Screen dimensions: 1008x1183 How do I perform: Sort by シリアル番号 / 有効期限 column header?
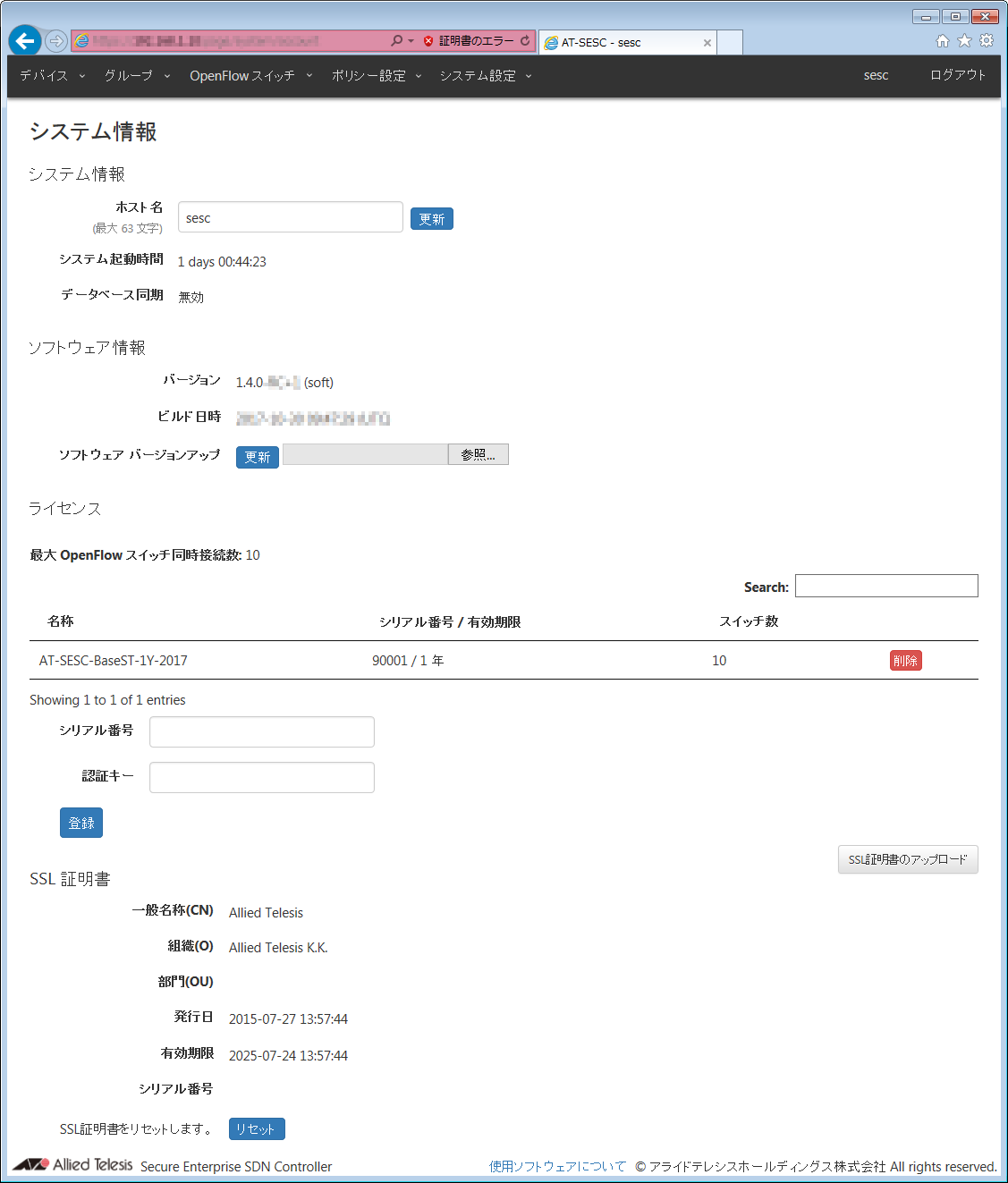pos(450,622)
